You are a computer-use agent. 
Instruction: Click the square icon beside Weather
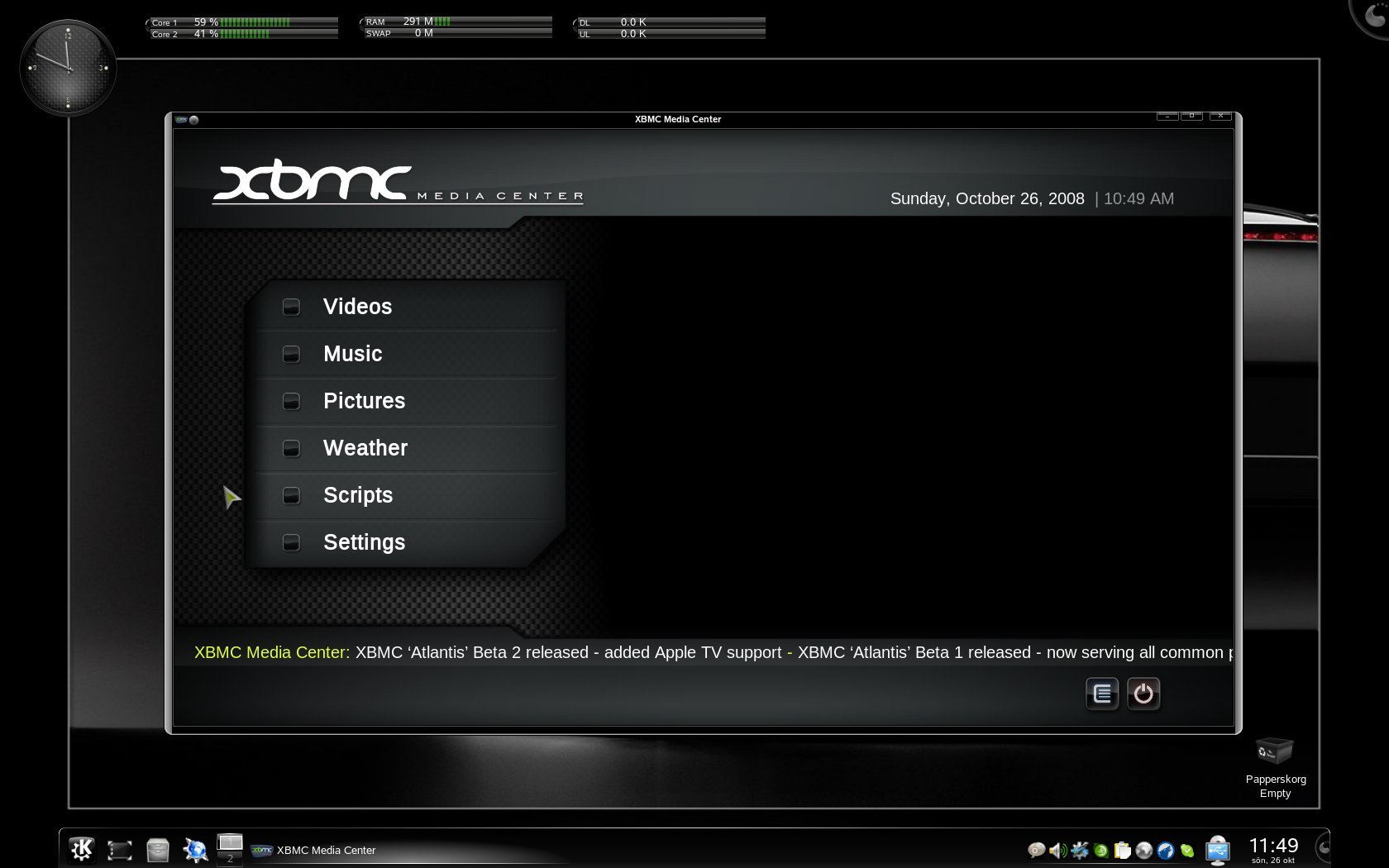pos(291,448)
